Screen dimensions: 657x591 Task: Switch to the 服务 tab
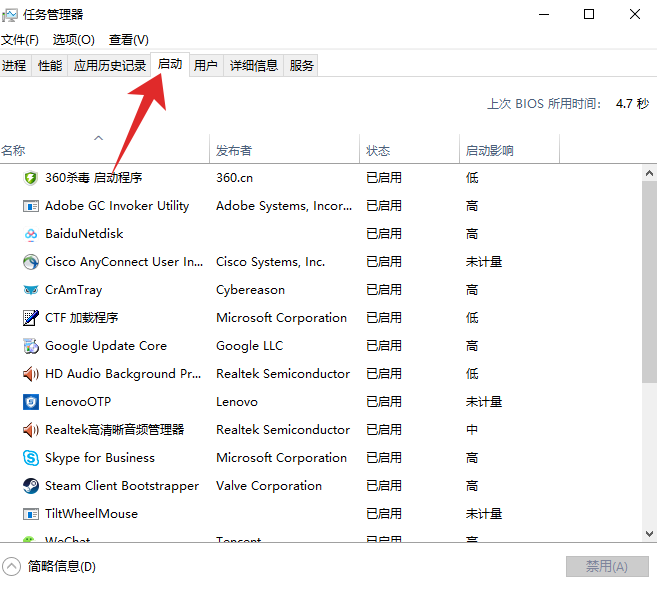tap(301, 65)
